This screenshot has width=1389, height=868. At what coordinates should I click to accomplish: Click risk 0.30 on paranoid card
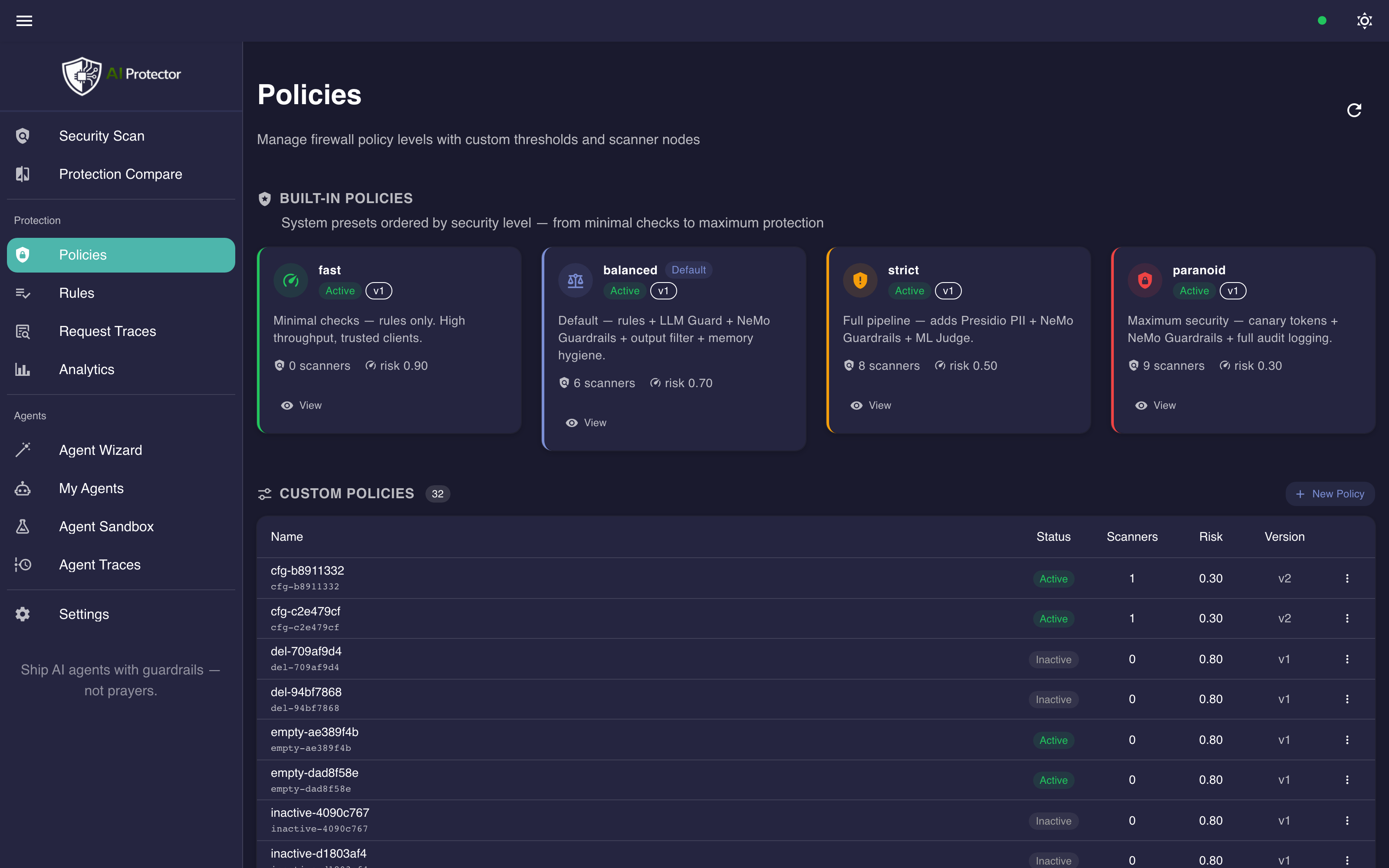pyautogui.click(x=1251, y=366)
